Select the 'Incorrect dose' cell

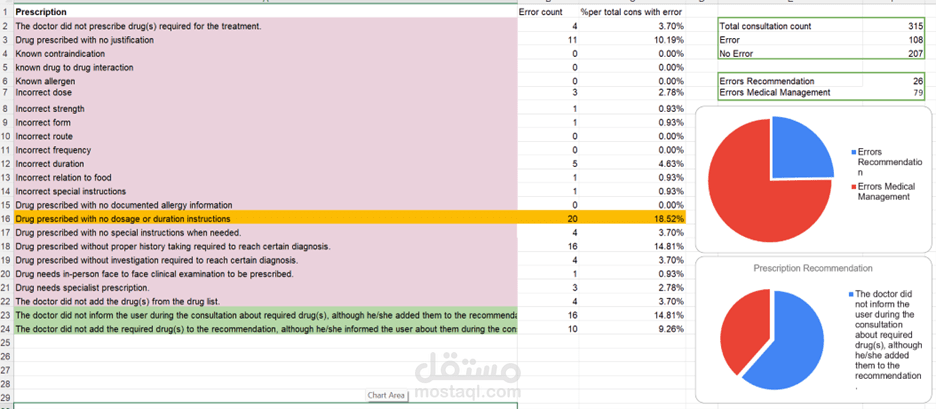[266, 93]
